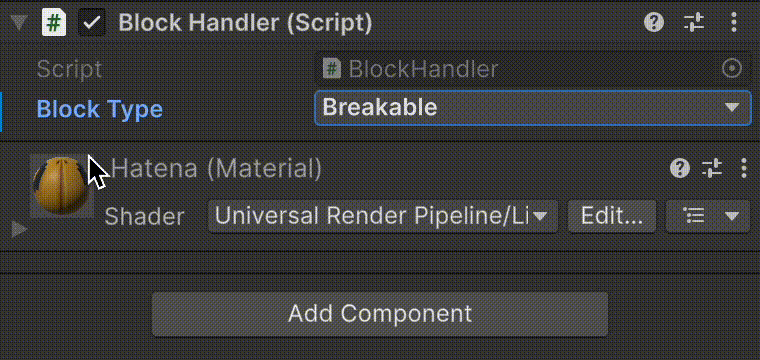Open Block Handler script help reference
The width and height of the screenshot is (760, 360).
tap(653, 23)
